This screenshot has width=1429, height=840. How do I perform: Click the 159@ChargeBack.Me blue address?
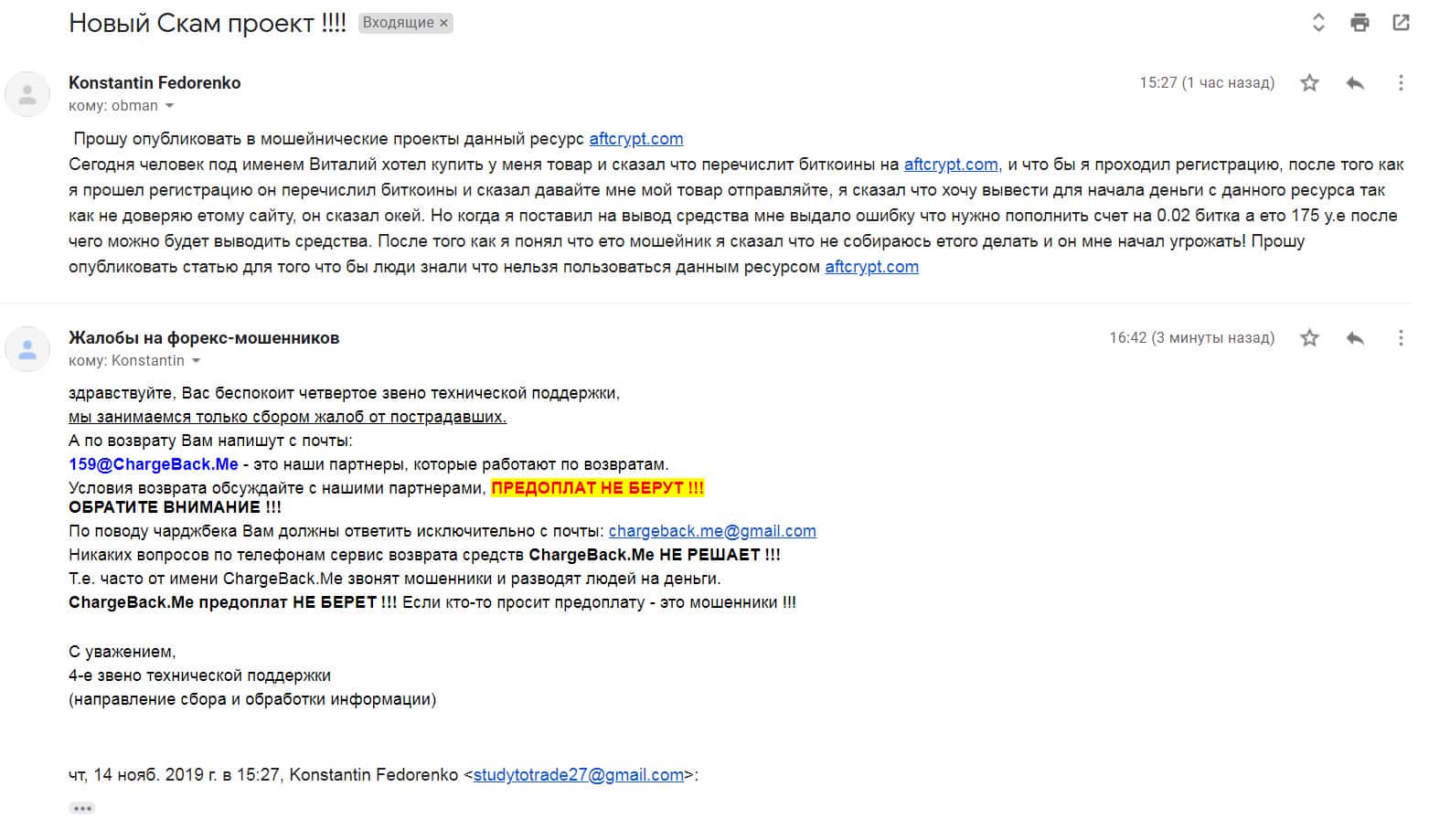click(x=153, y=464)
